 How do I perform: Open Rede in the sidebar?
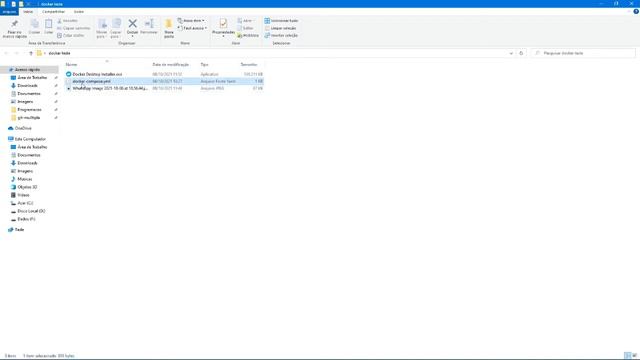pyautogui.click(x=19, y=230)
